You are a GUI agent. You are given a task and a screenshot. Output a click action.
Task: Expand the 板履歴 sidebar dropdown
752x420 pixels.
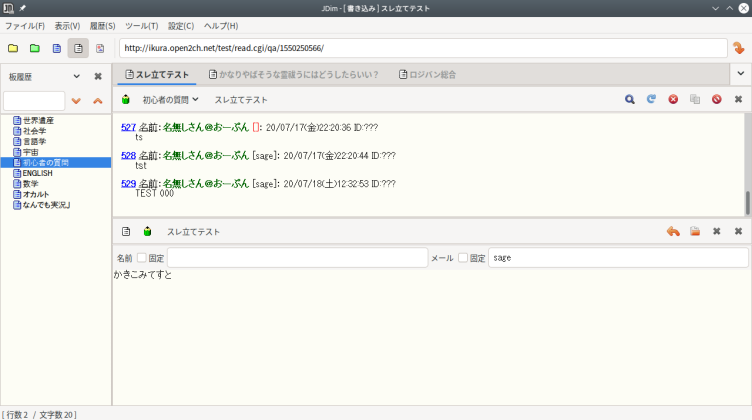76,76
